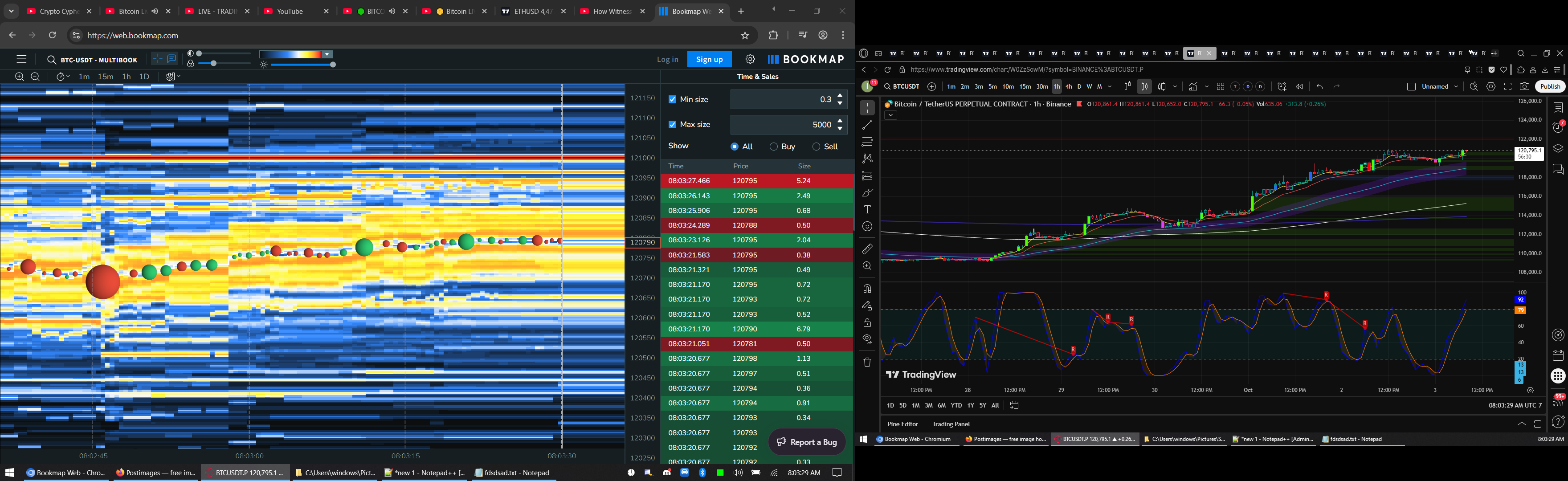Viewport: 1568px width, 481px height.
Task: Take TradingView chart snapshot camera
Action: (1524, 86)
